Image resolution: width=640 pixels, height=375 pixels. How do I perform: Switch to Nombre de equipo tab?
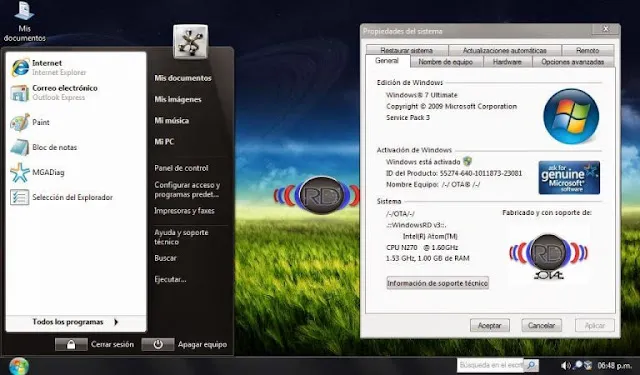(x=446, y=62)
